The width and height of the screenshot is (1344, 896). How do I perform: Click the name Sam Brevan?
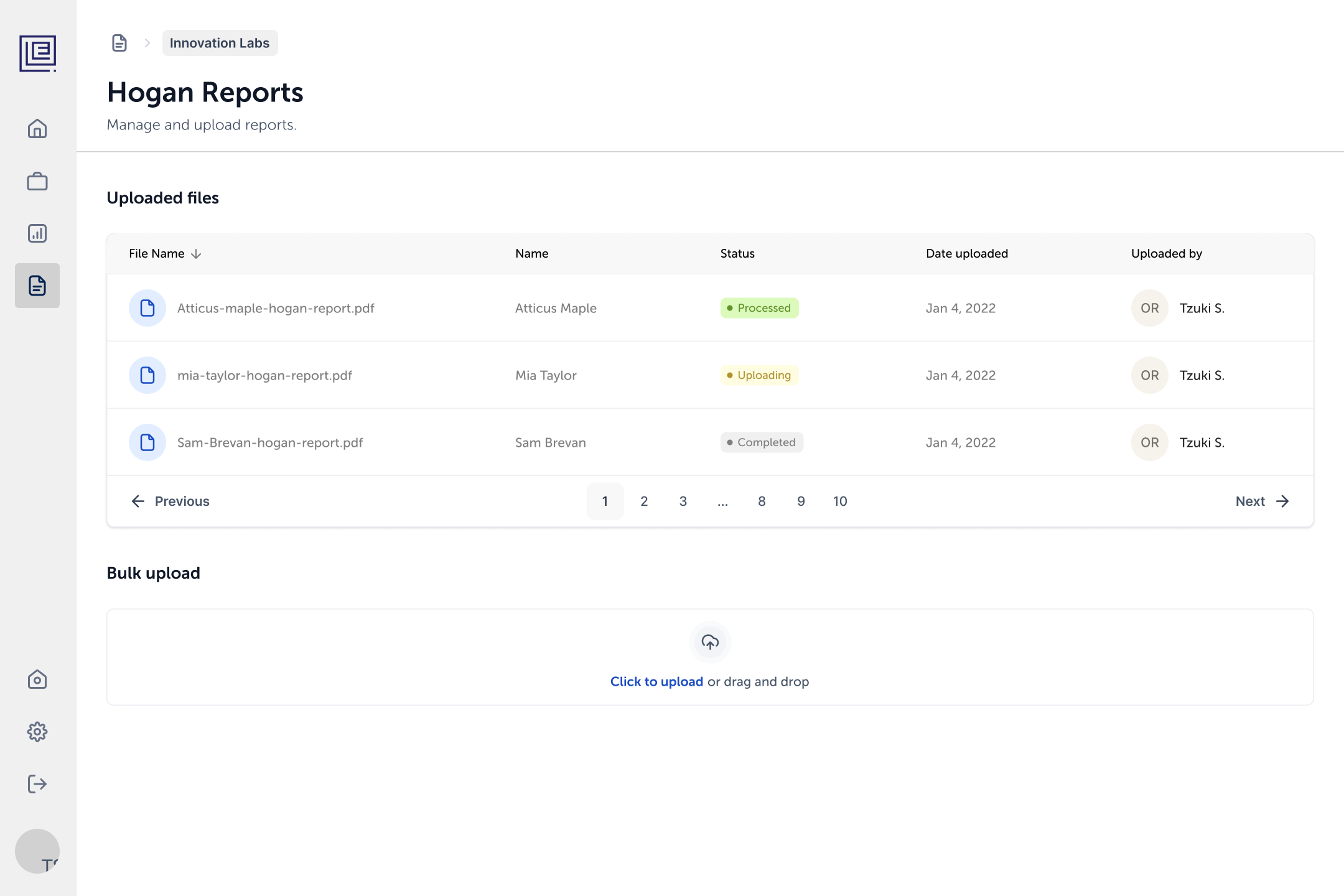(551, 443)
